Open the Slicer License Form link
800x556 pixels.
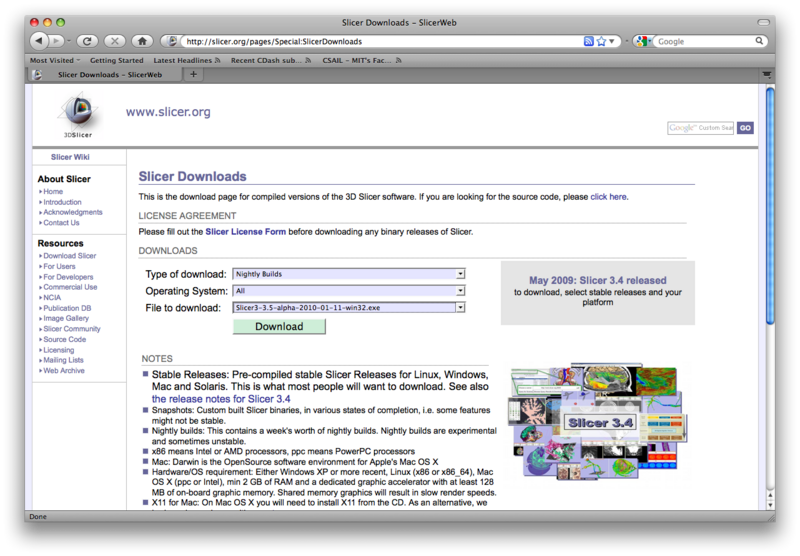click(x=245, y=232)
